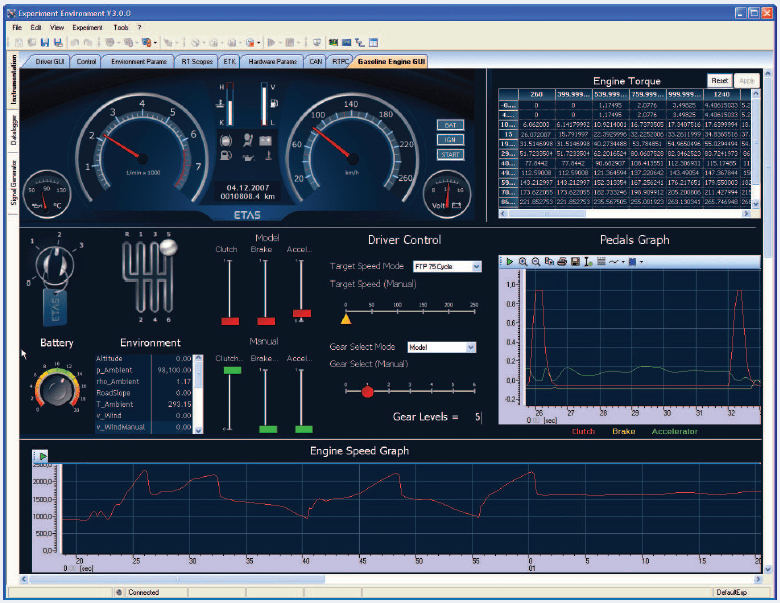Click the gear shifter knob
The height and width of the screenshot is (603, 780).
click(168, 247)
